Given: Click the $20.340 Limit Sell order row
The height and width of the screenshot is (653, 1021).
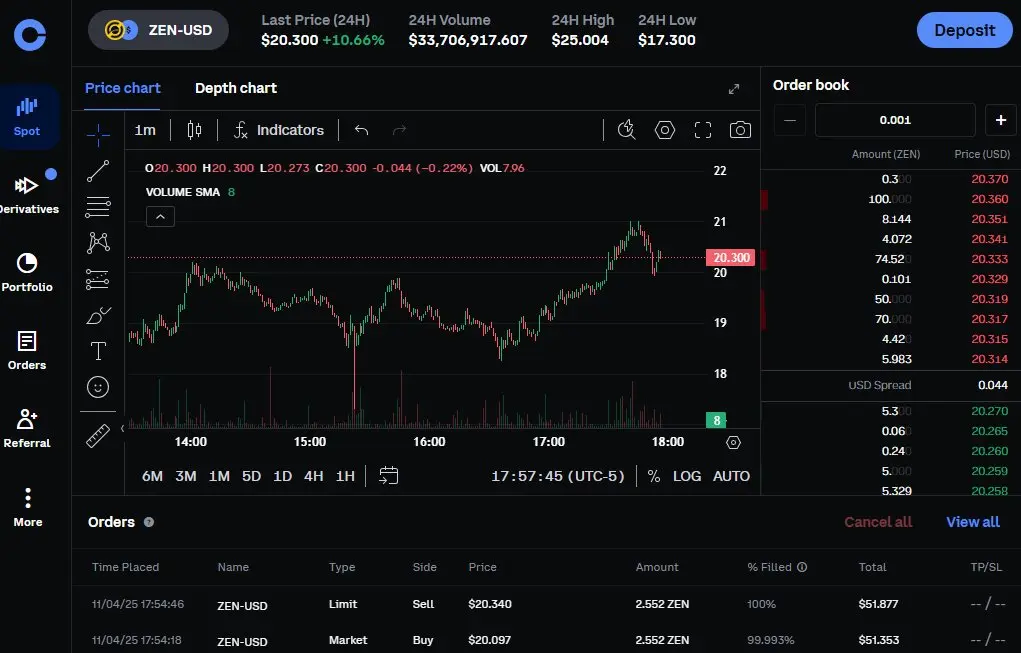Looking at the screenshot, I should click(546, 604).
